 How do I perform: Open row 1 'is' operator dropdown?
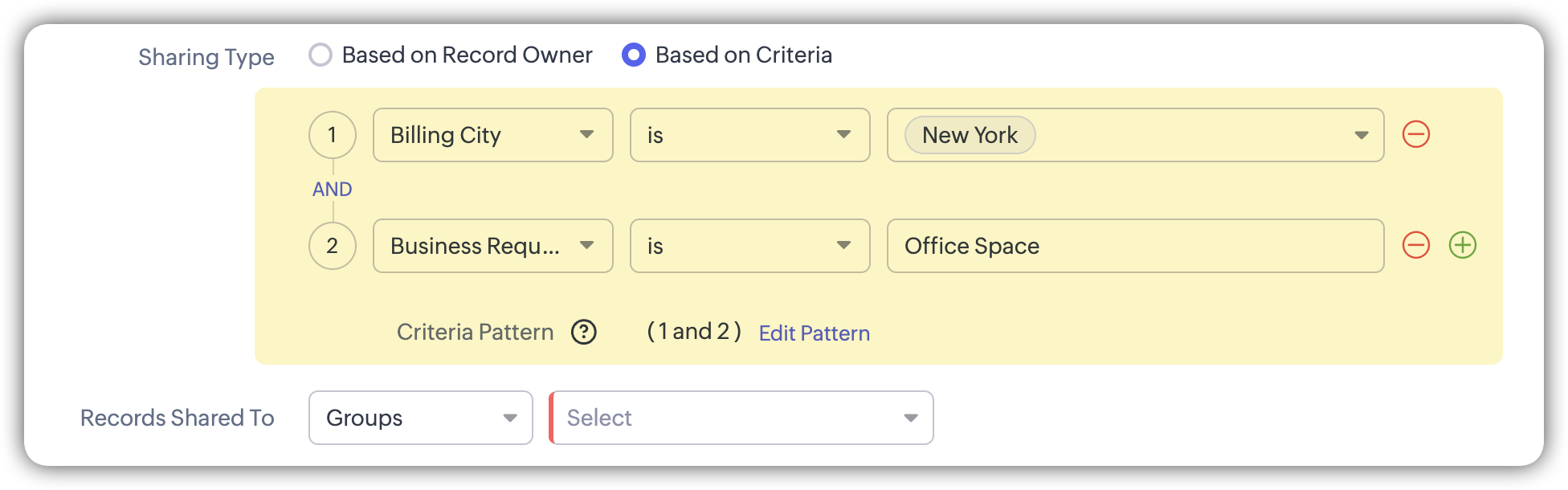click(749, 135)
